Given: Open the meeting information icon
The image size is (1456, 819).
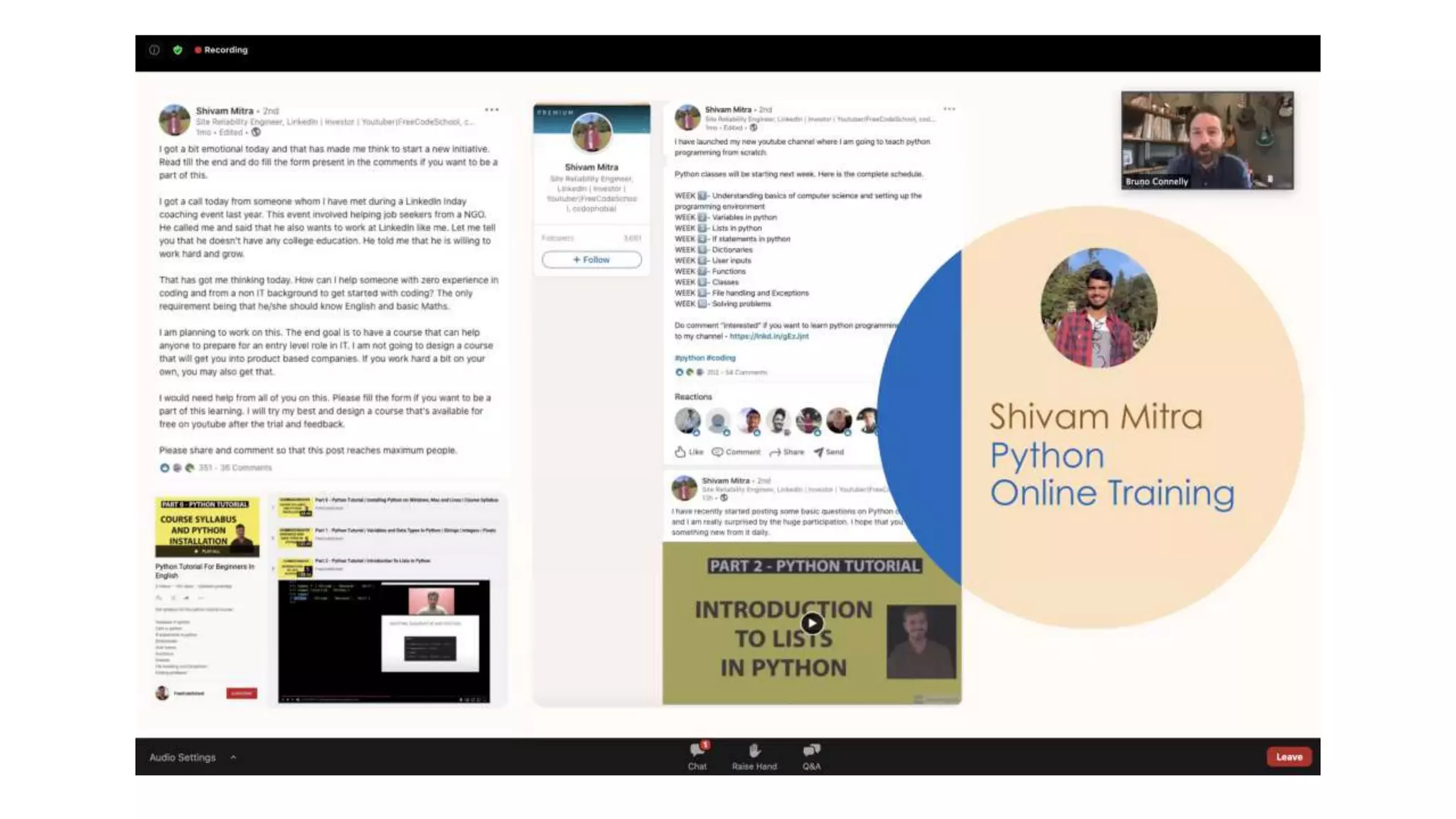Looking at the screenshot, I should [x=154, y=50].
